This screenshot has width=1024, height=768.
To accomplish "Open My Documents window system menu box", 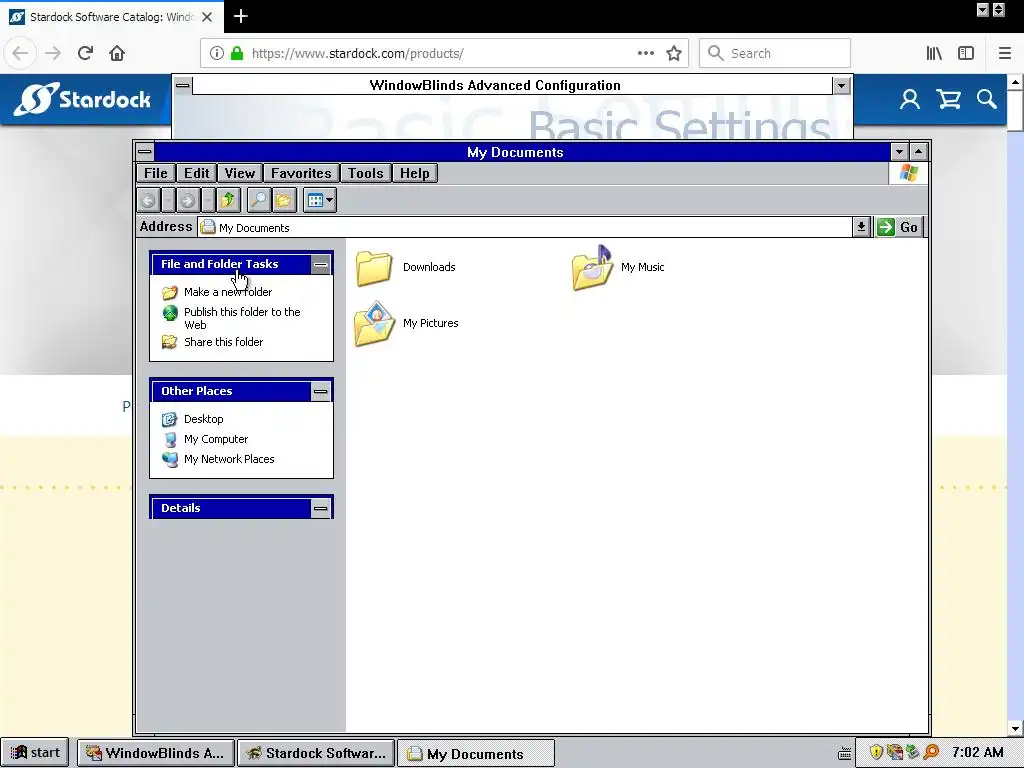I will click(x=144, y=152).
